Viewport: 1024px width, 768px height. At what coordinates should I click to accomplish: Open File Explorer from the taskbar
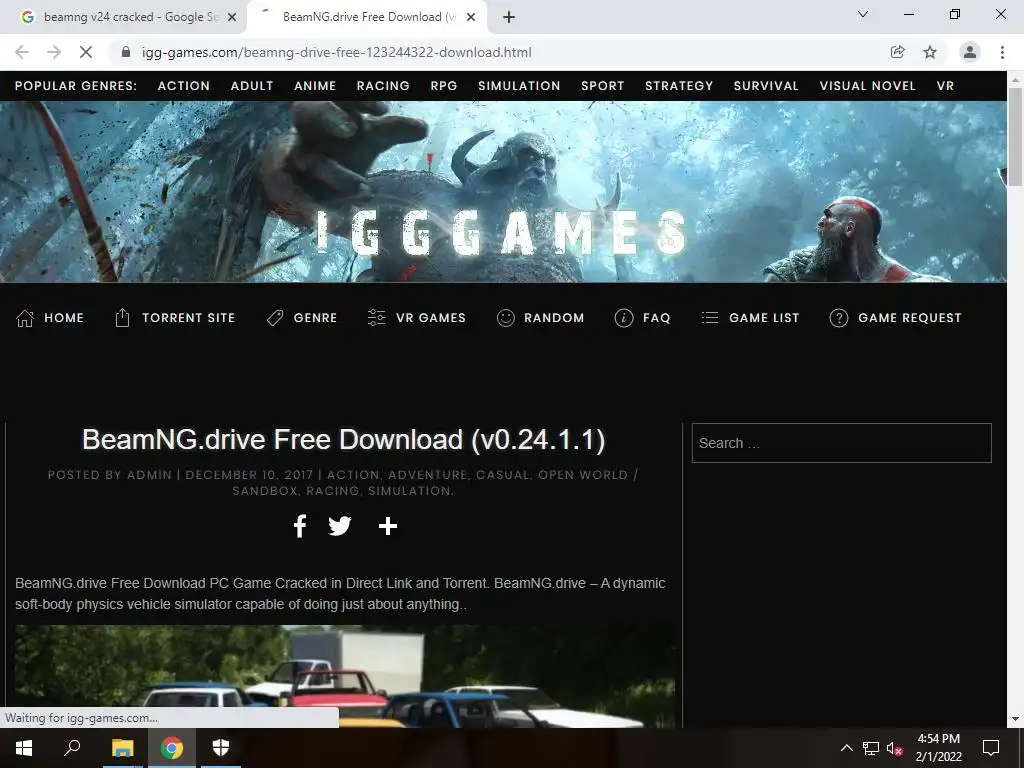tap(122, 748)
